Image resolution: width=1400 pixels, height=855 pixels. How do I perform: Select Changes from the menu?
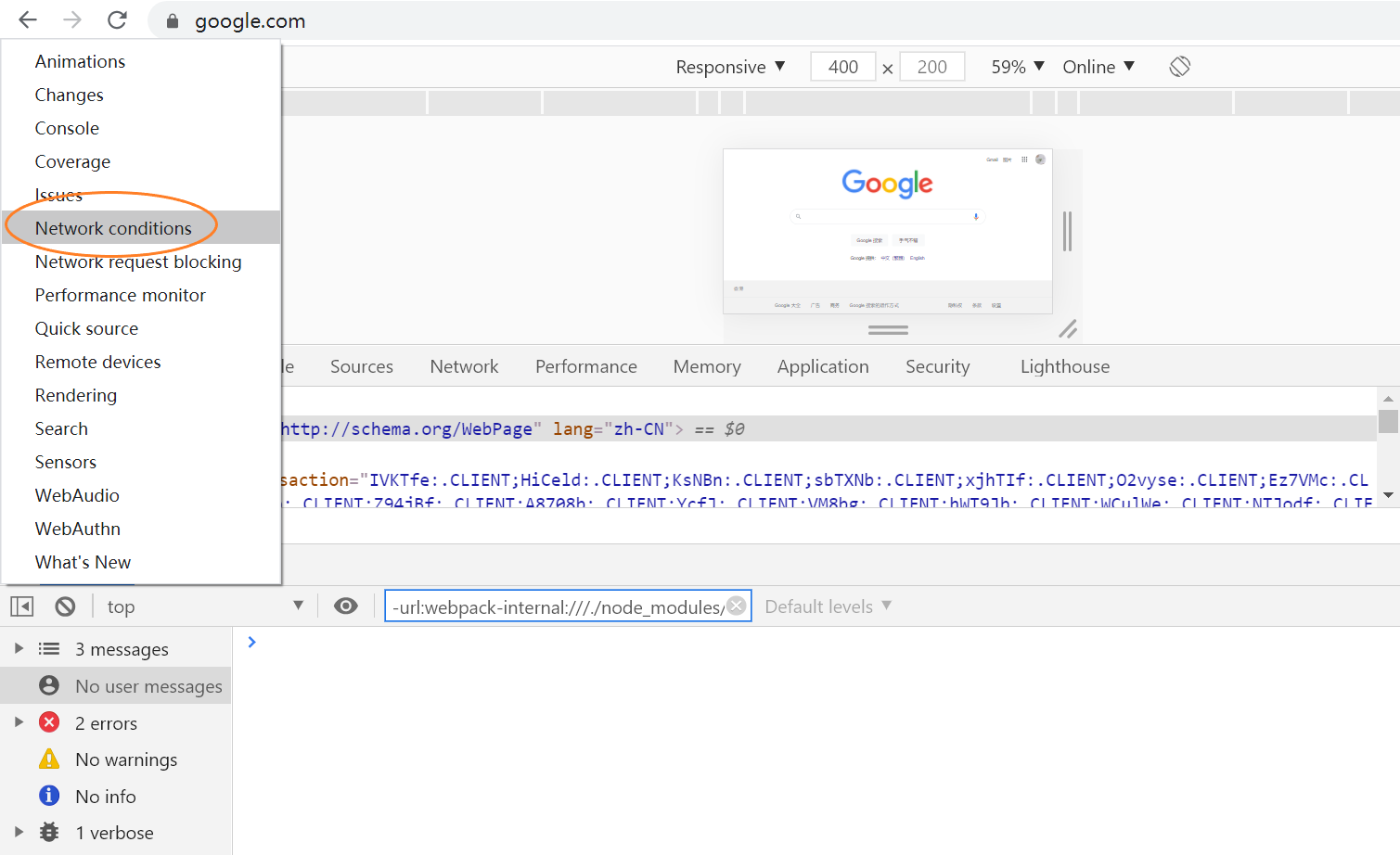141,95
